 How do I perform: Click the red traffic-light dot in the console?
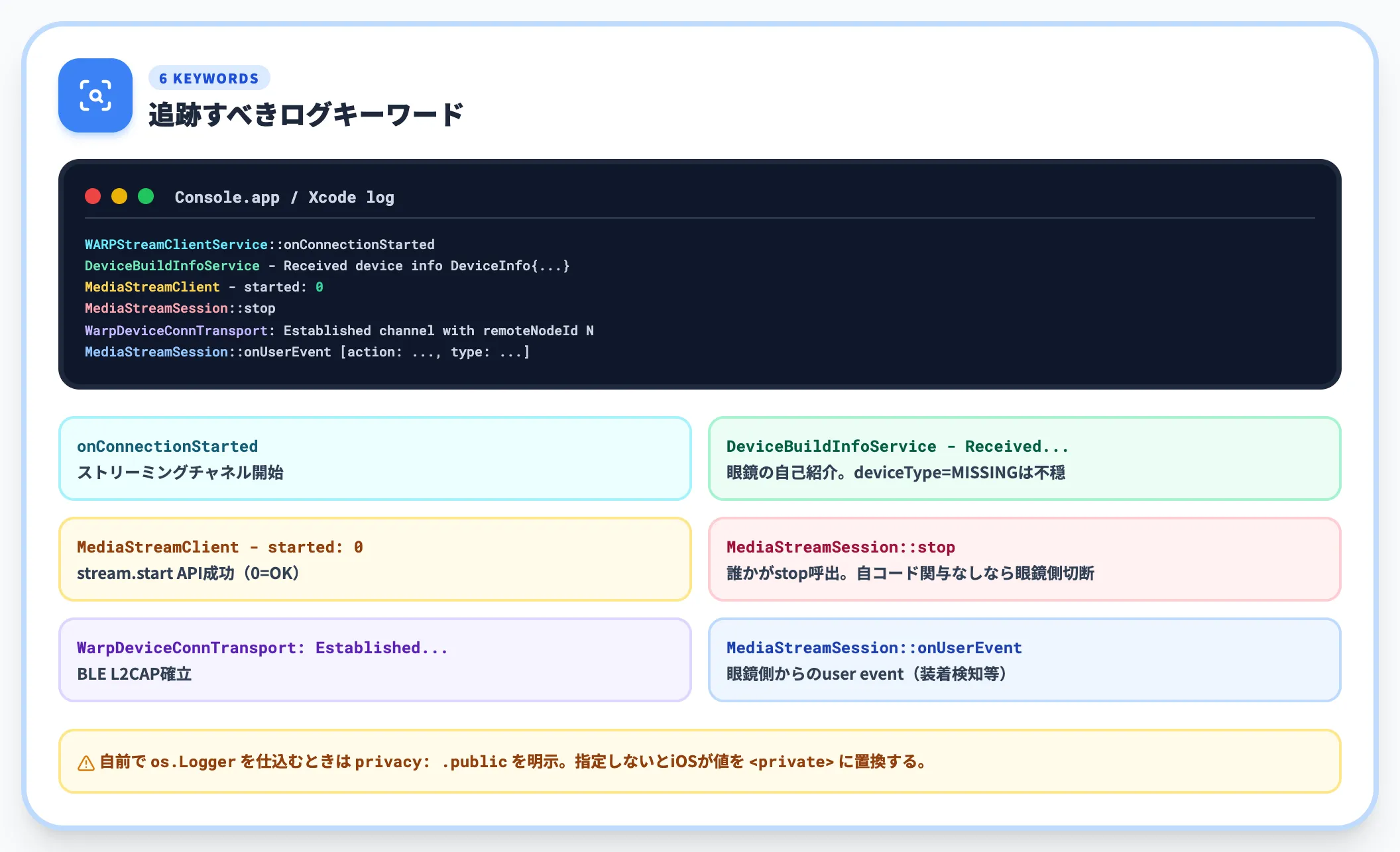pyautogui.click(x=93, y=197)
